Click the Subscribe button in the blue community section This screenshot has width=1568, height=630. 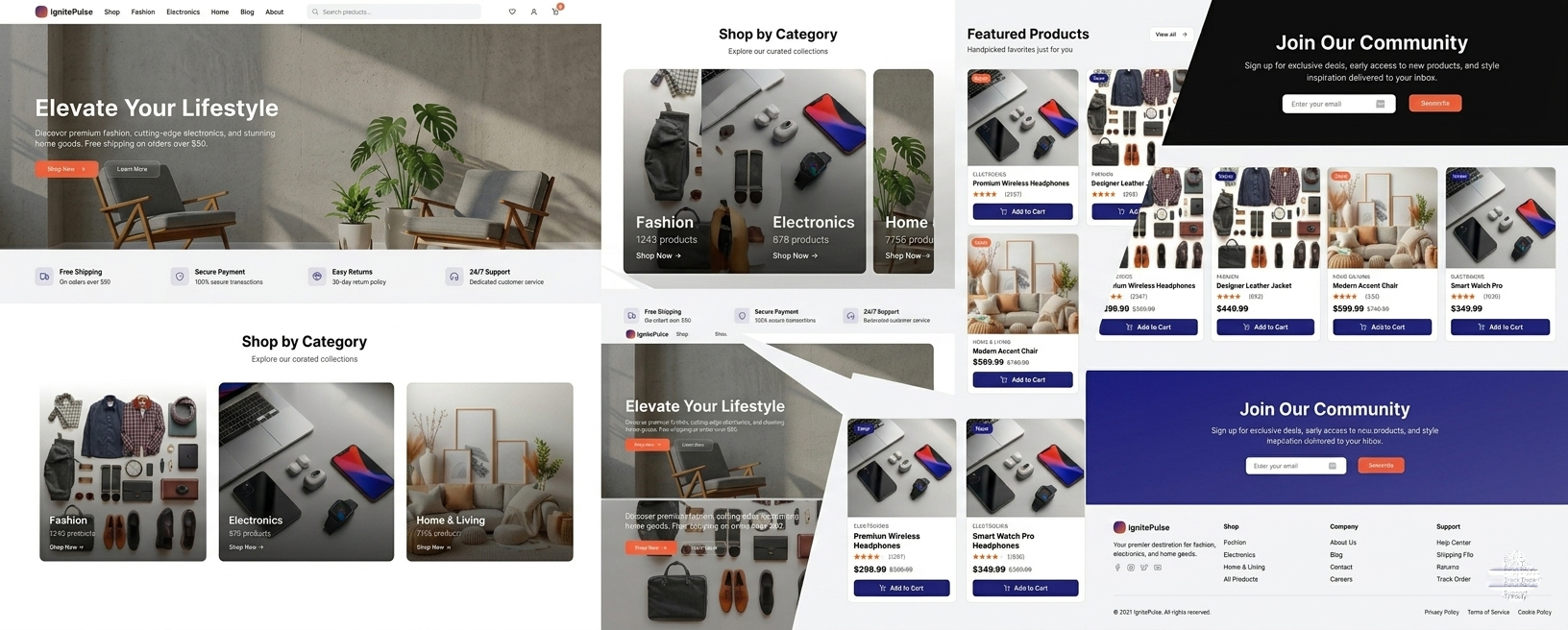[x=1381, y=465]
